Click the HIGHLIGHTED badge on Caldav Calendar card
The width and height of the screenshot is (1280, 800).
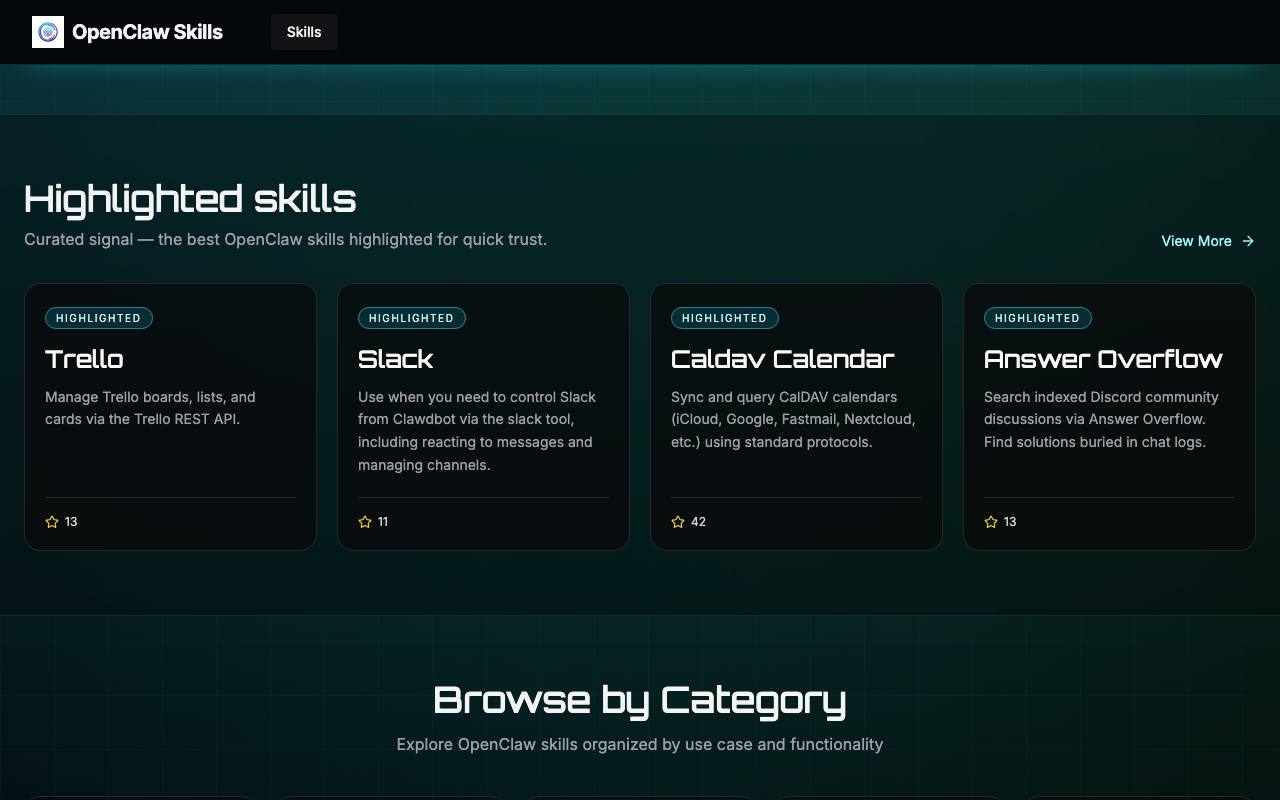[725, 318]
